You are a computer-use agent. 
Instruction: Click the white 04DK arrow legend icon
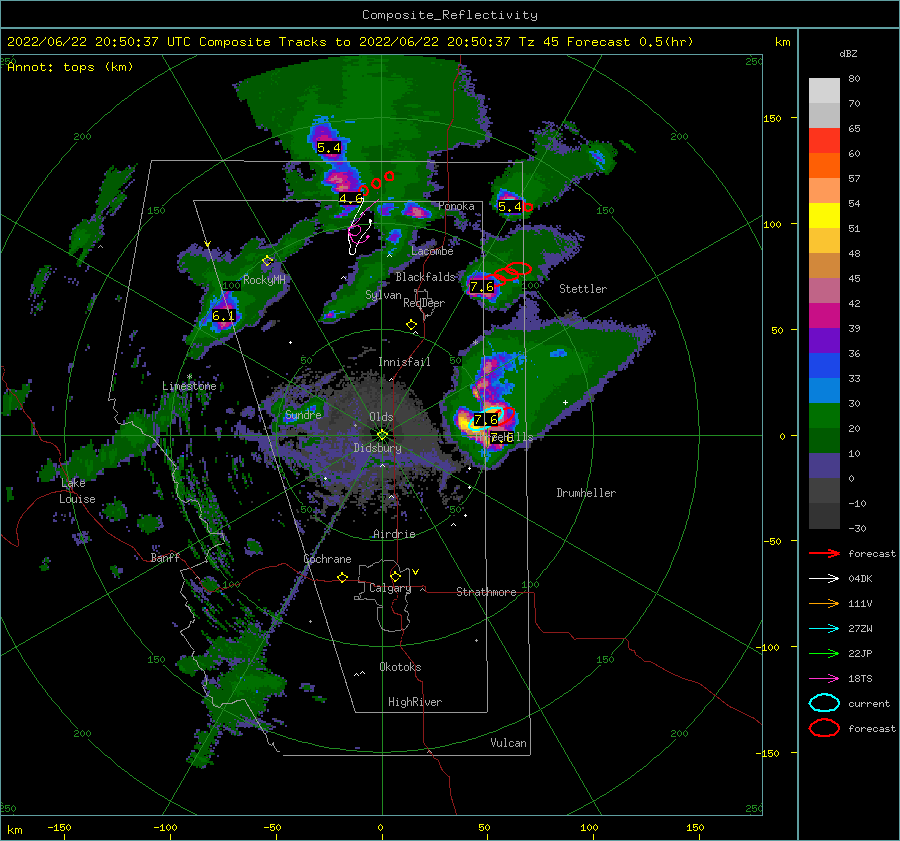click(x=824, y=579)
